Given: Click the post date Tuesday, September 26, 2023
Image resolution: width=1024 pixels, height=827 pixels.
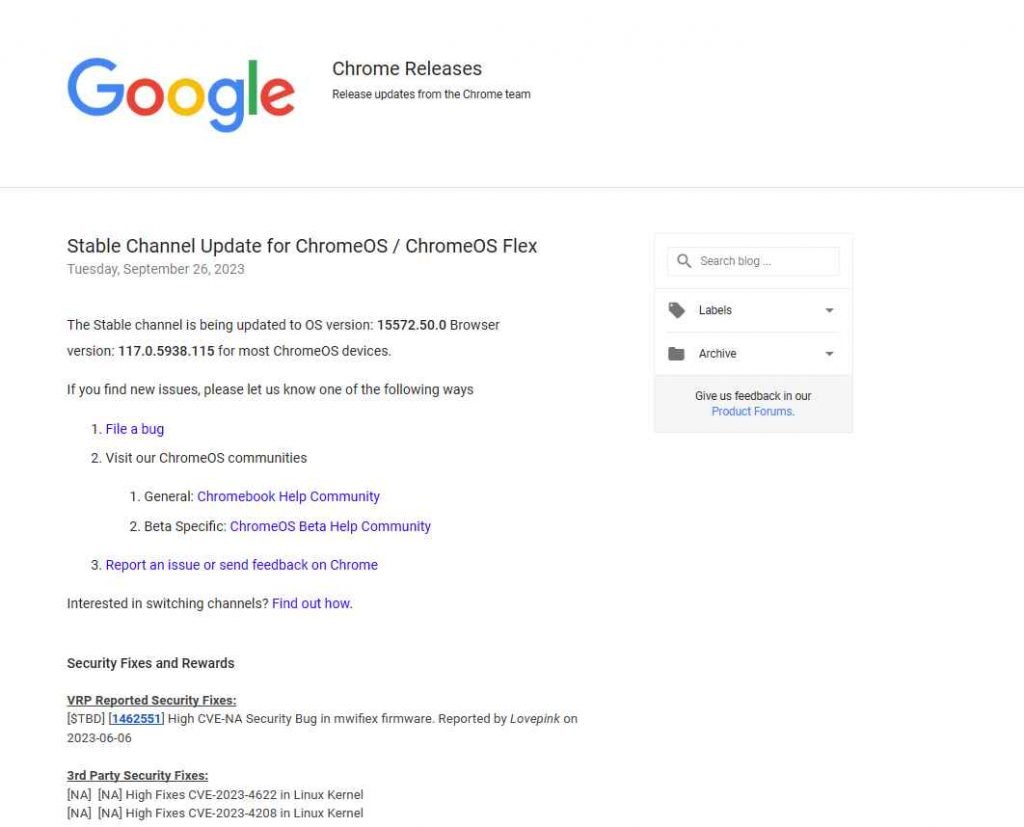Looking at the screenshot, I should 156,269.
